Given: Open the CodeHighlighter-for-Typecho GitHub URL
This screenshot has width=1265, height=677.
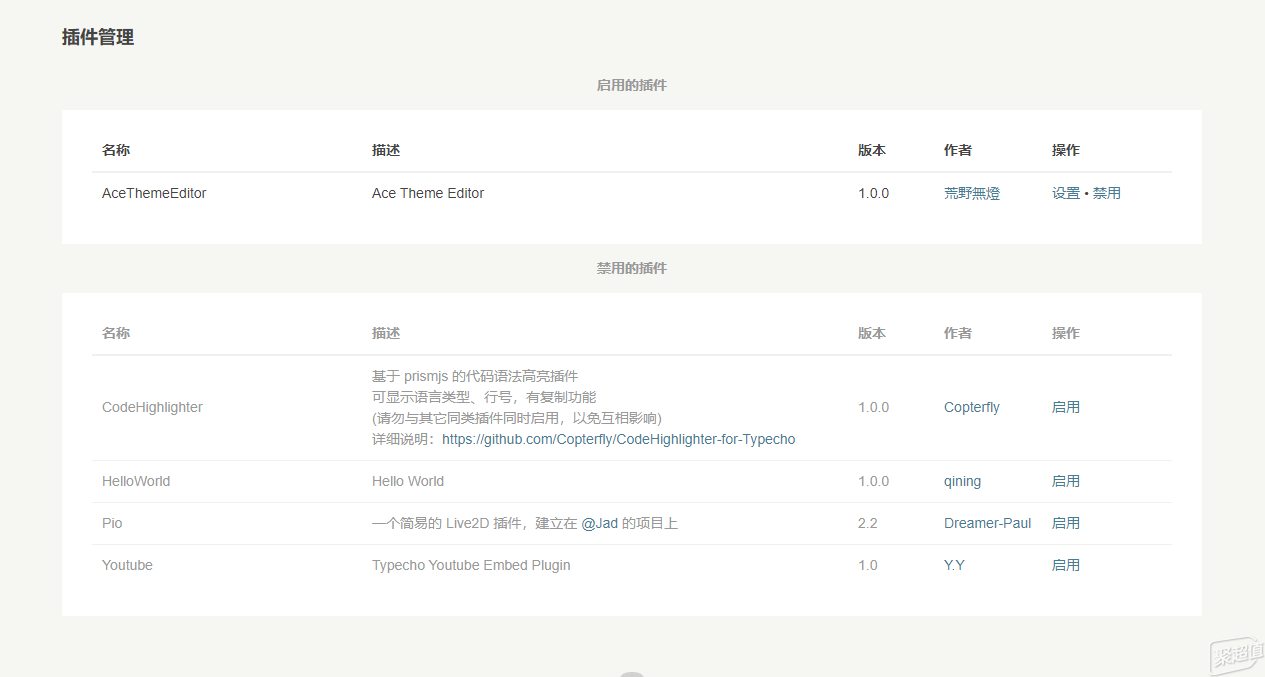Looking at the screenshot, I should tap(619, 439).
